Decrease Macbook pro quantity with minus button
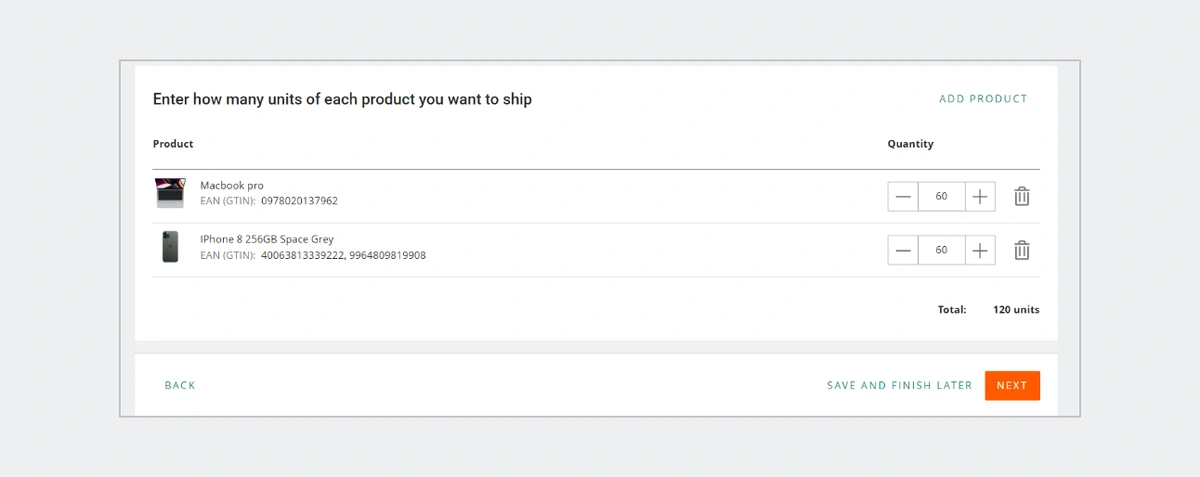This screenshot has width=1200, height=477. point(903,197)
